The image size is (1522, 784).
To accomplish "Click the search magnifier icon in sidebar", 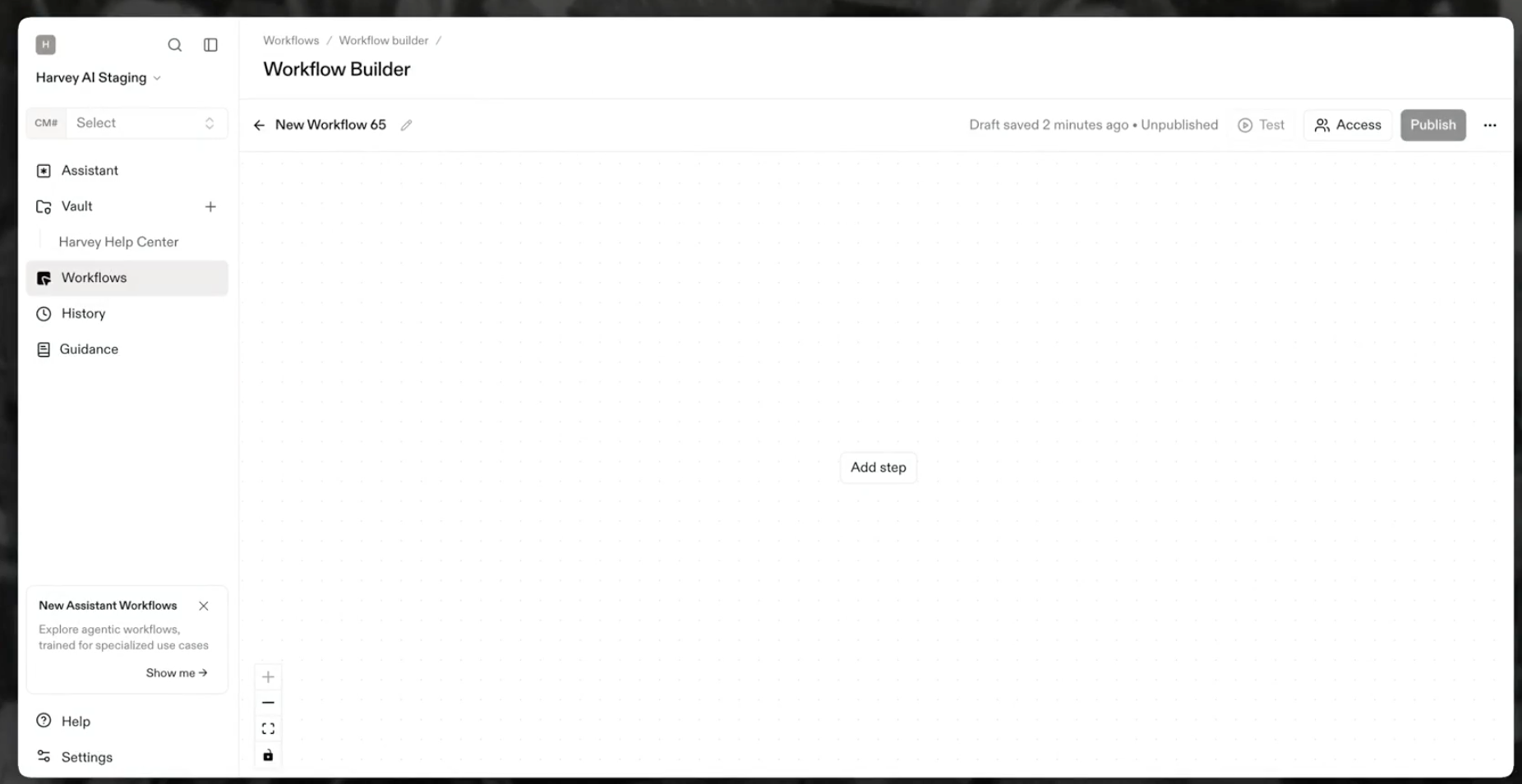I will (174, 45).
